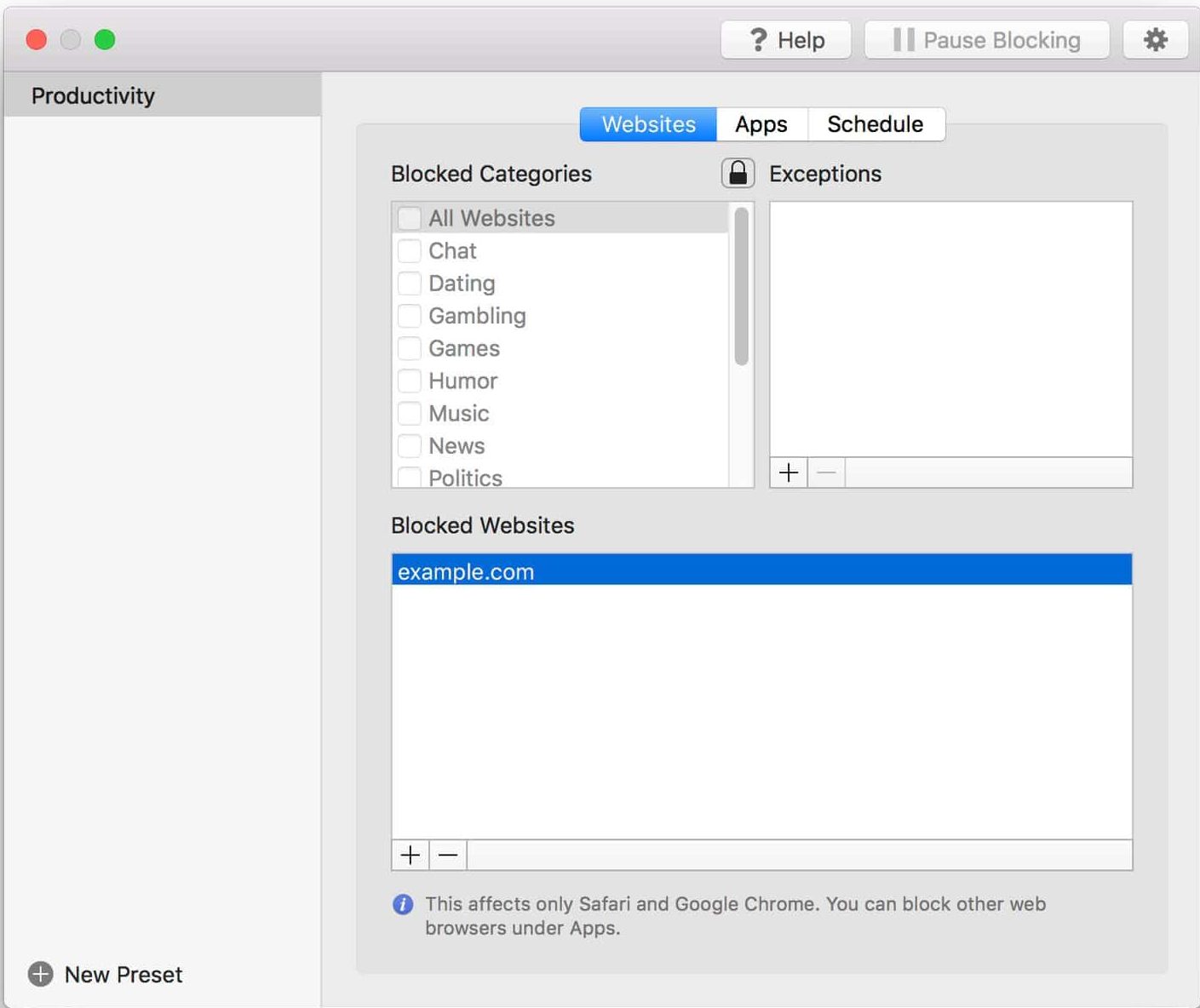Viewport: 1200px width, 1008px height.
Task: Remove an exception with the minus button
Action: 826,472
